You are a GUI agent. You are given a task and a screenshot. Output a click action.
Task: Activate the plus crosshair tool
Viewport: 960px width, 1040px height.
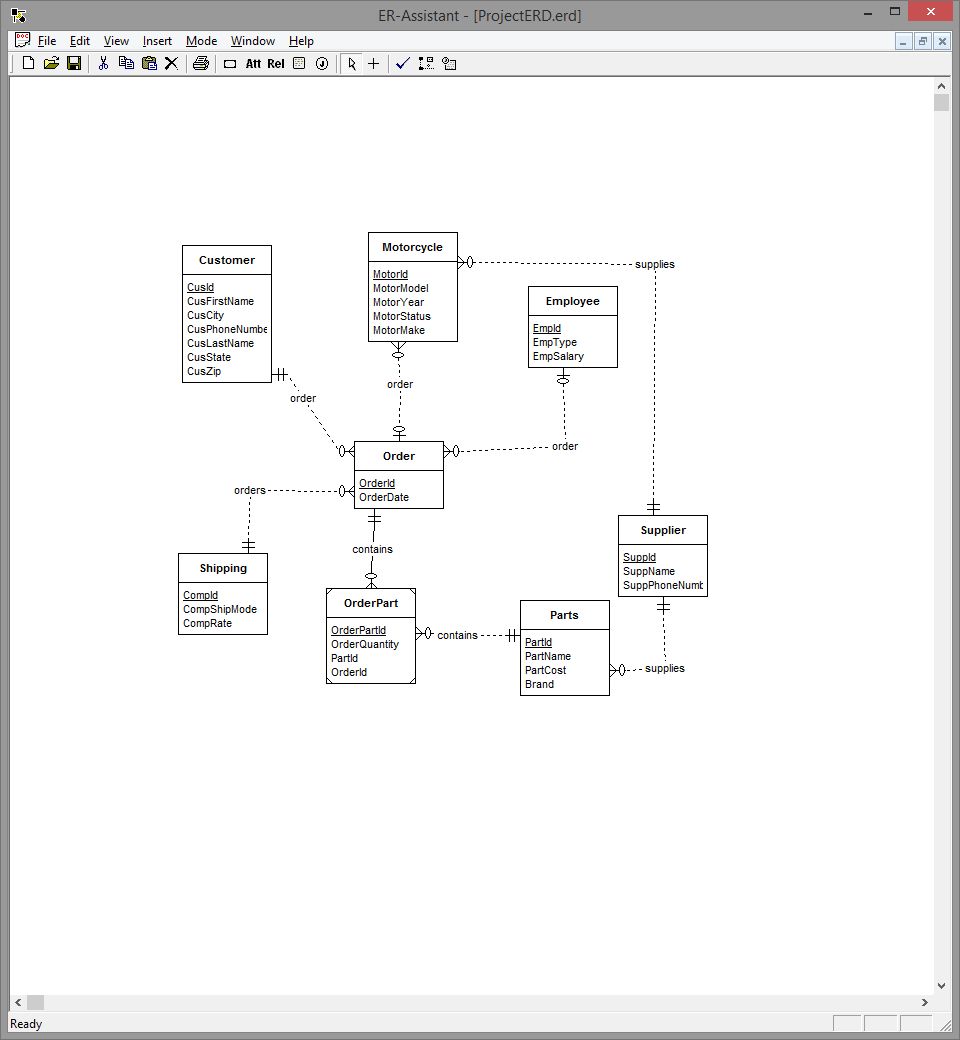(374, 64)
